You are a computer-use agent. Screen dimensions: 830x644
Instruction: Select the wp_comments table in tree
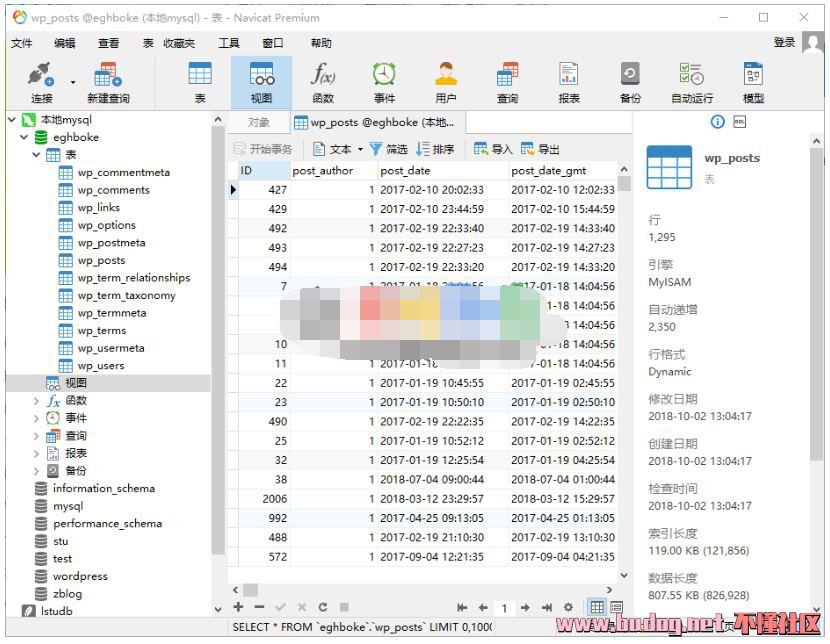coord(113,190)
